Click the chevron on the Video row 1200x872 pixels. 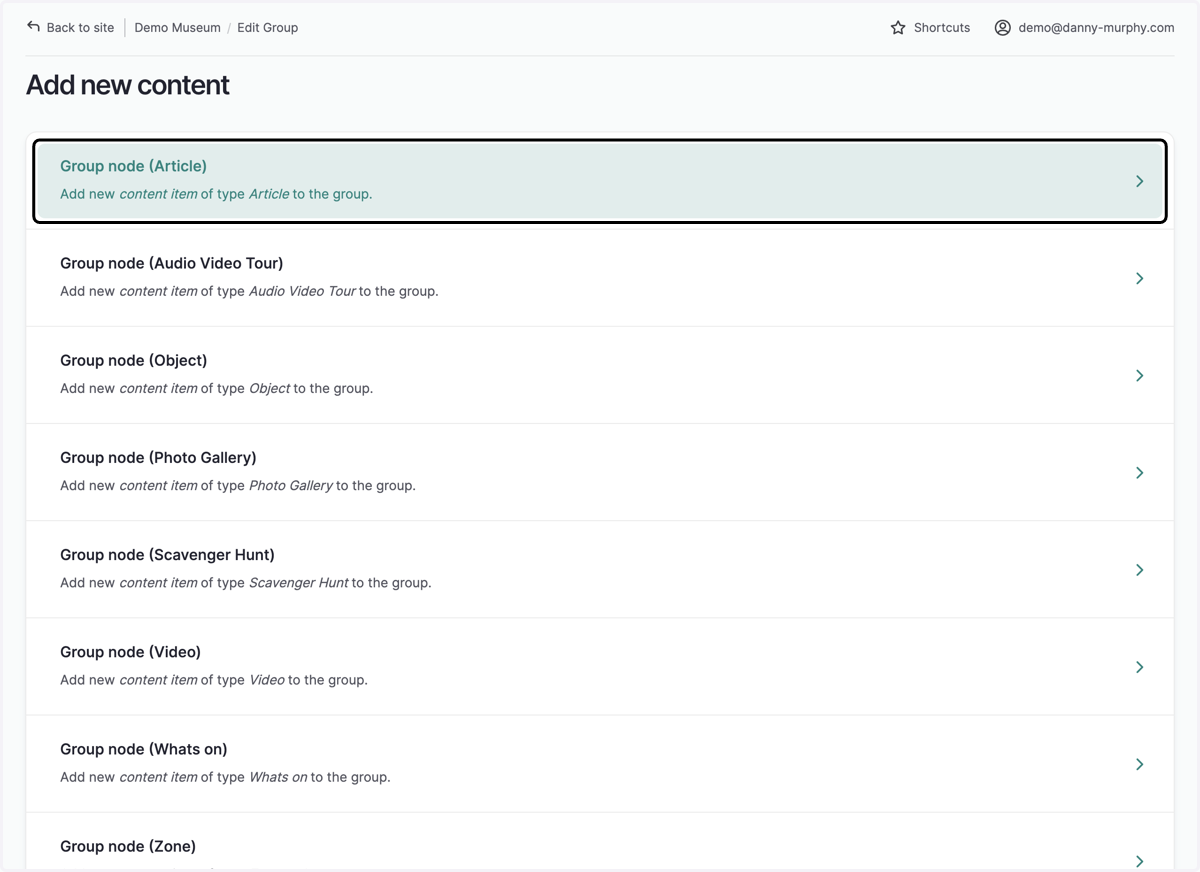(x=1139, y=666)
